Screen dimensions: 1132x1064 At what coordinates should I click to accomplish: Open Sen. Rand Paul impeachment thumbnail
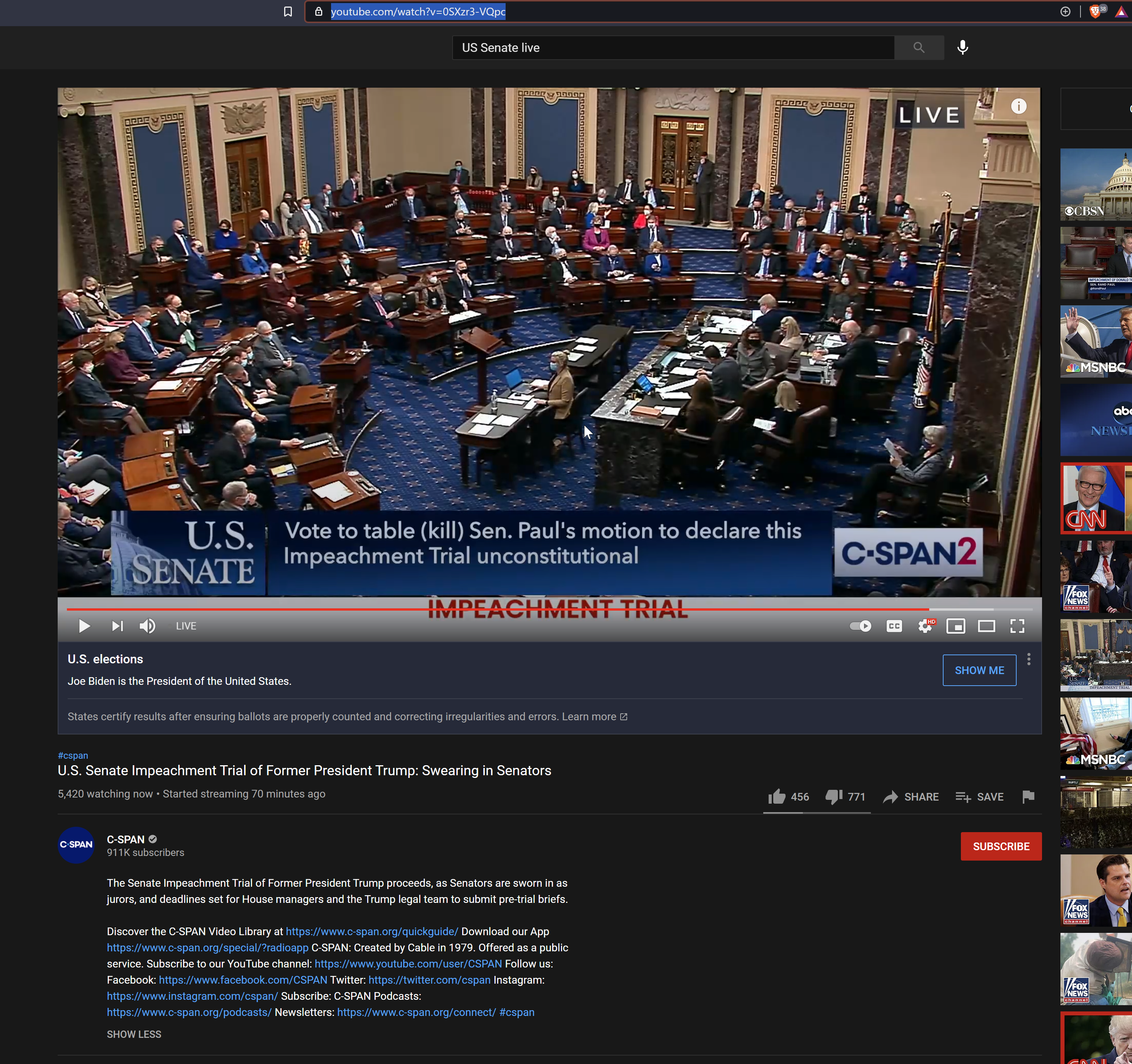[x=1096, y=263]
